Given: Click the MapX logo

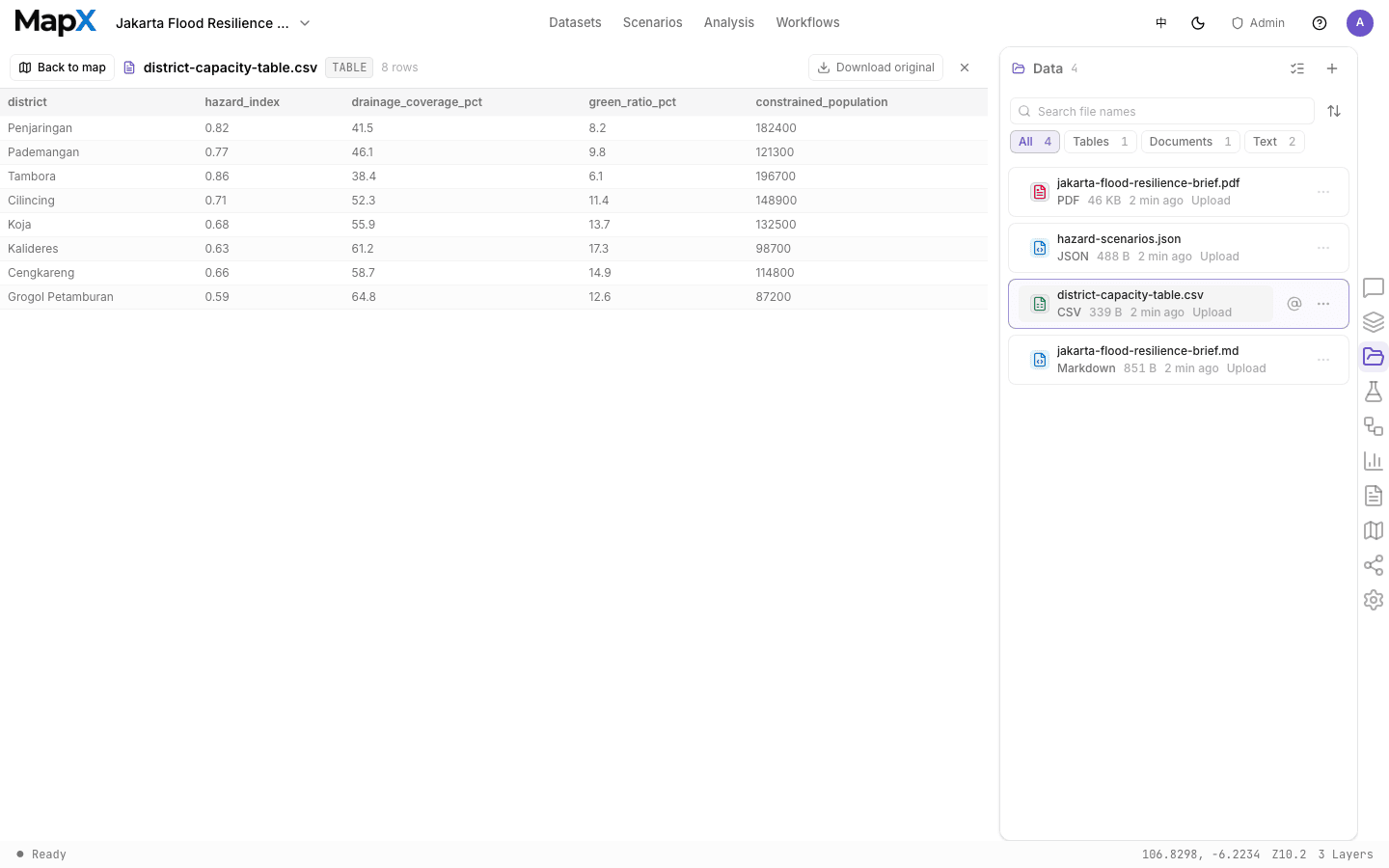Looking at the screenshot, I should [x=56, y=22].
